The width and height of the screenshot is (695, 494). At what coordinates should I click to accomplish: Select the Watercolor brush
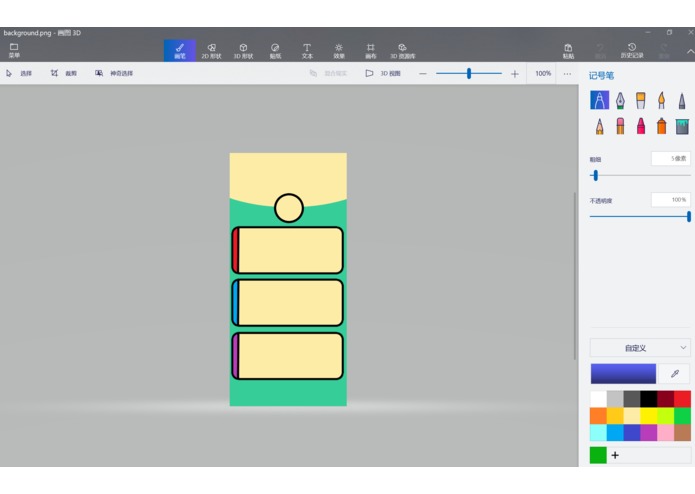pos(661,100)
